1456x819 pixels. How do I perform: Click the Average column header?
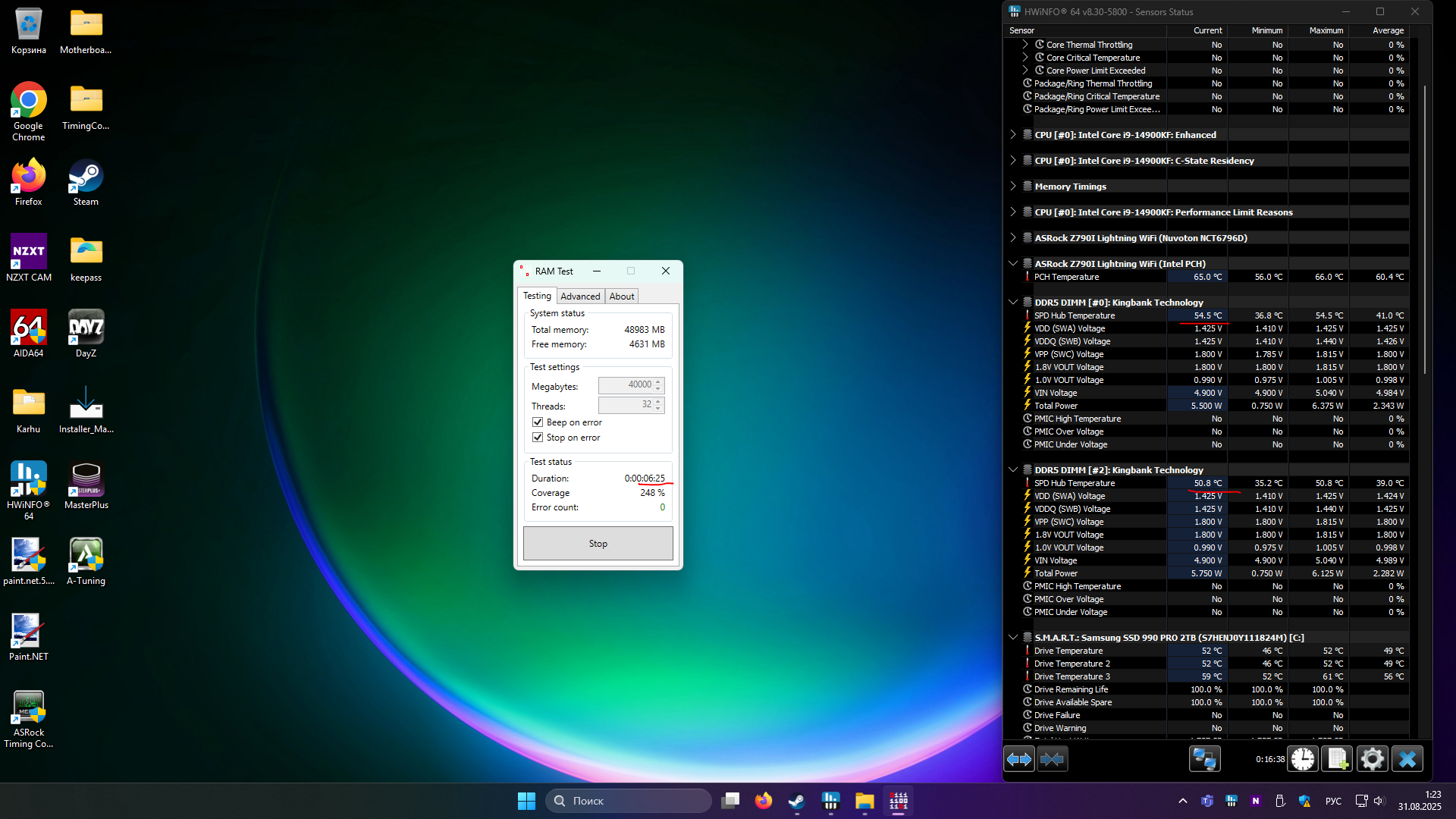coord(1379,30)
